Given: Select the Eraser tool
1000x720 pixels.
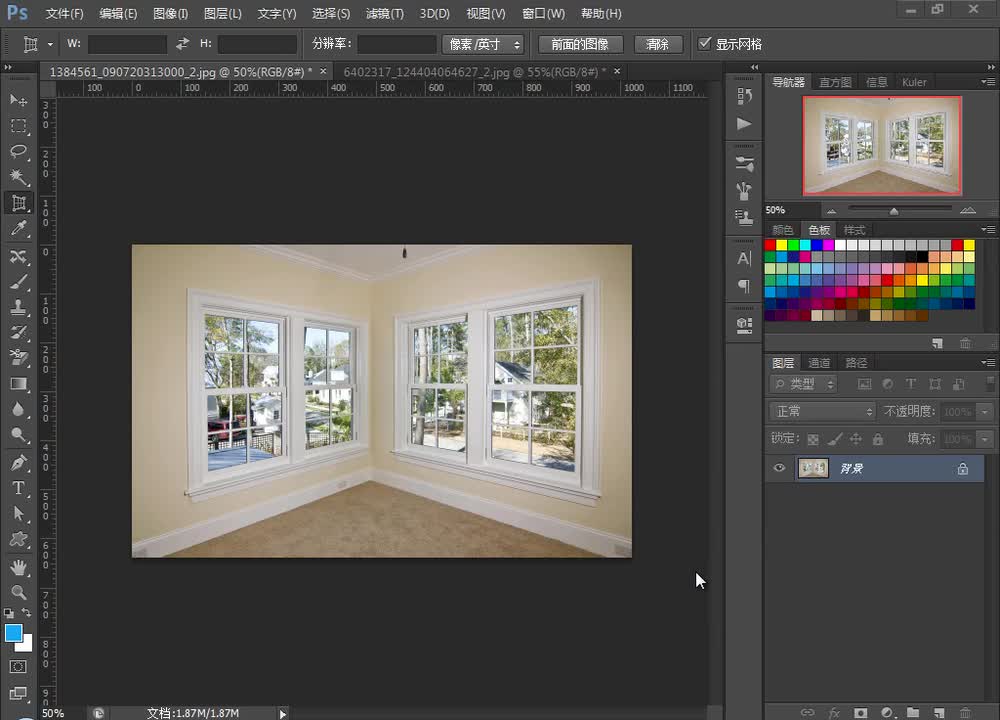Looking at the screenshot, I should (18, 358).
